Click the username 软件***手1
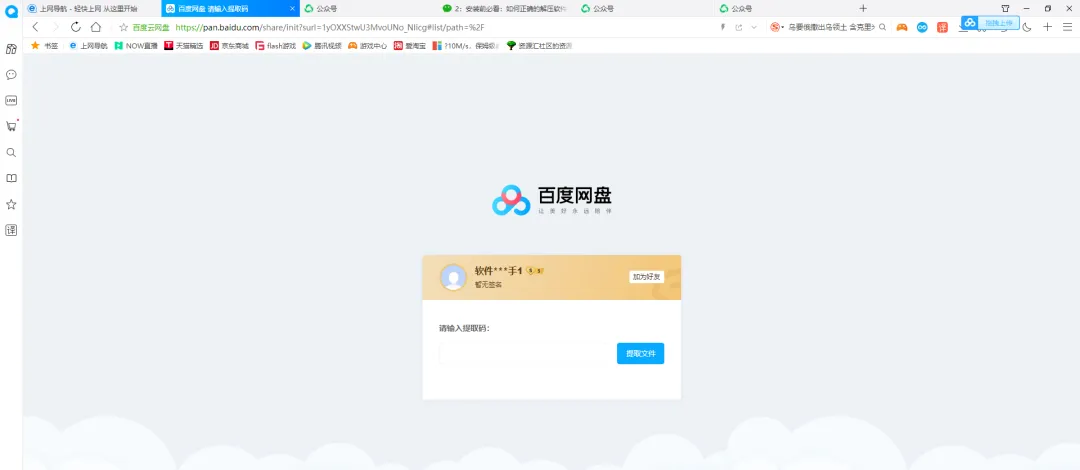Screen dimensions: 1080x470 pyautogui.click(x=498, y=271)
